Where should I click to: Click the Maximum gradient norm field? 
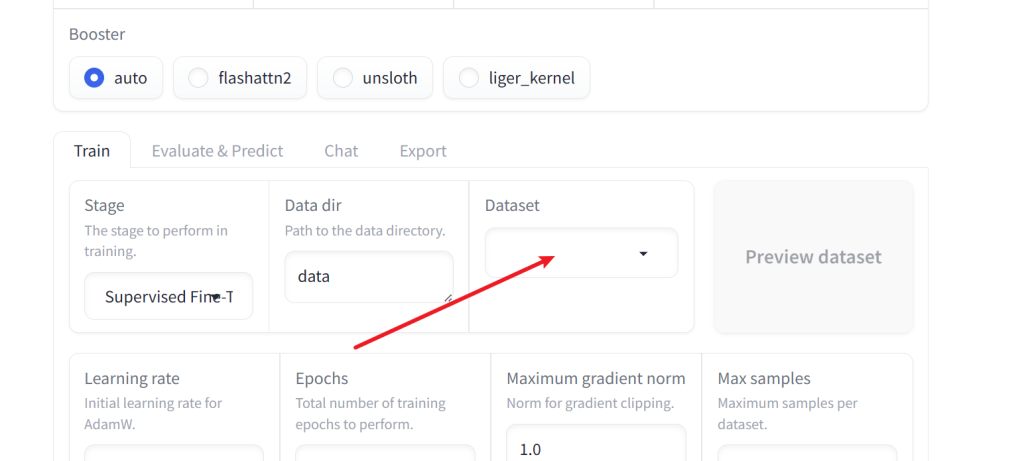coord(596,447)
